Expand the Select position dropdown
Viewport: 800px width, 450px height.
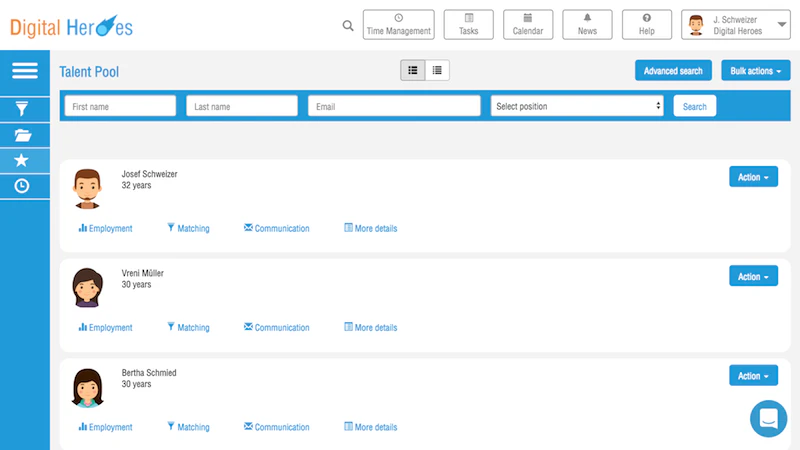577,106
